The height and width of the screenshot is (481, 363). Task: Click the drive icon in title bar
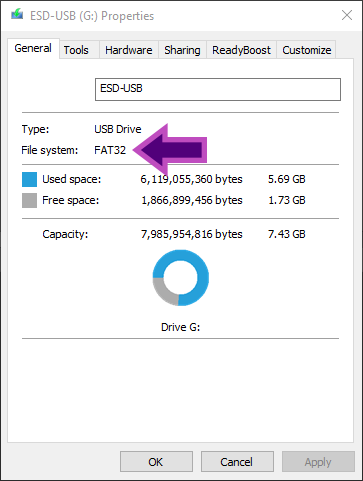coord(17,15)
